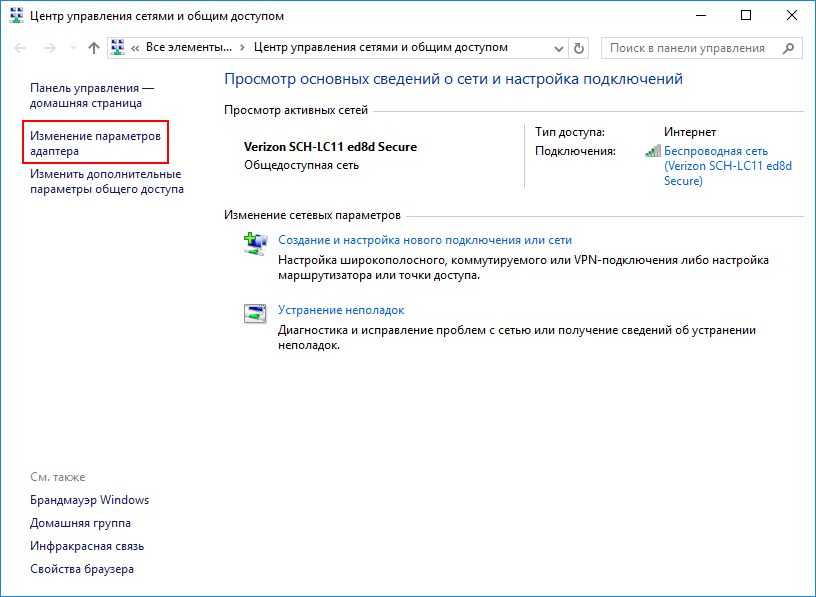This screenshot has width=816, height=597.
Task: Click the new connection setup icon
Action: tap(255, 242)
